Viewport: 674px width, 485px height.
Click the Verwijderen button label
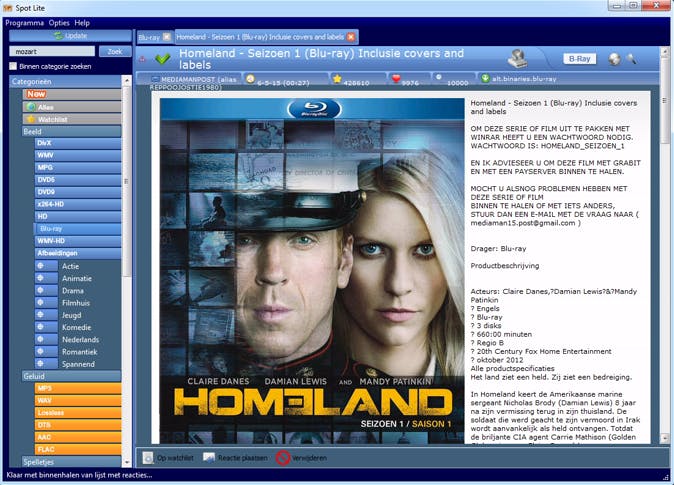point(309,458)
